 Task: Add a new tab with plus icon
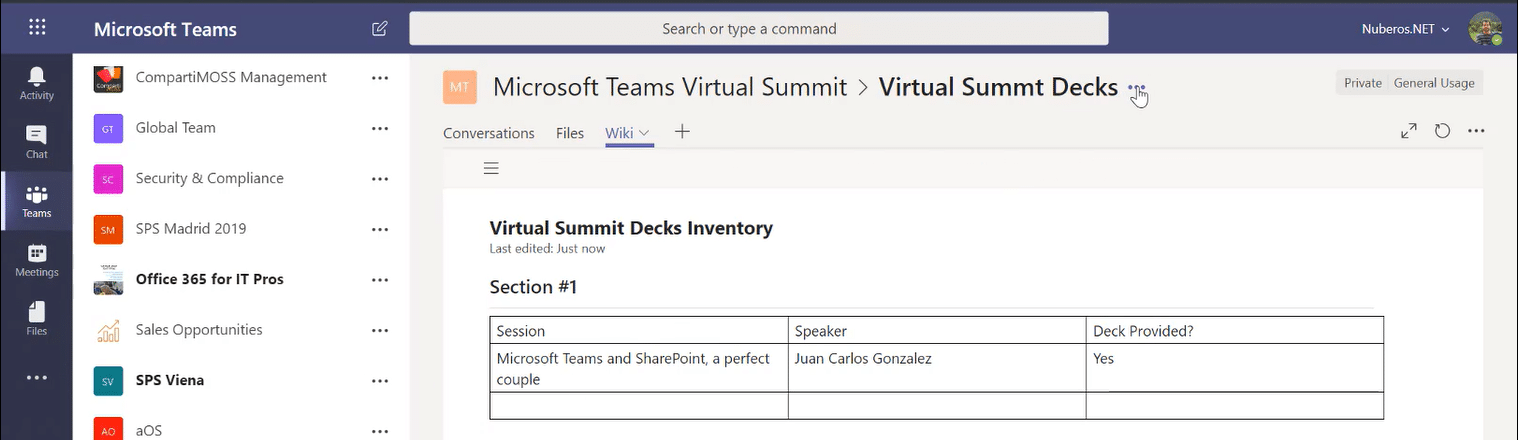click(x=682, y=132)
